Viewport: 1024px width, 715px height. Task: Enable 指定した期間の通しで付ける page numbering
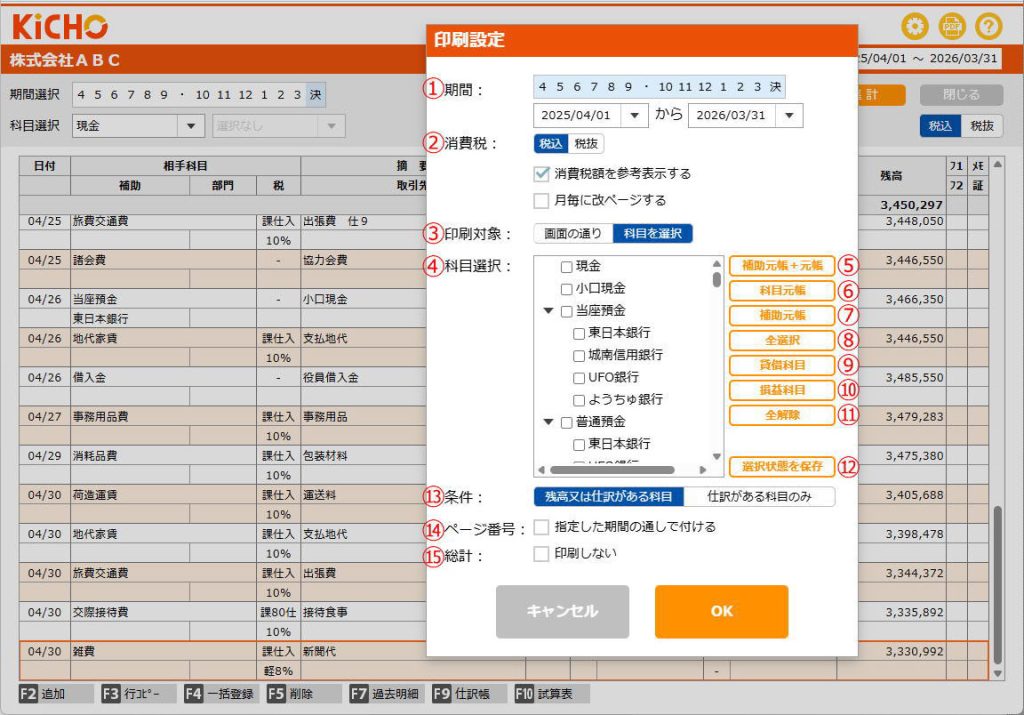(x=541, y=527)
